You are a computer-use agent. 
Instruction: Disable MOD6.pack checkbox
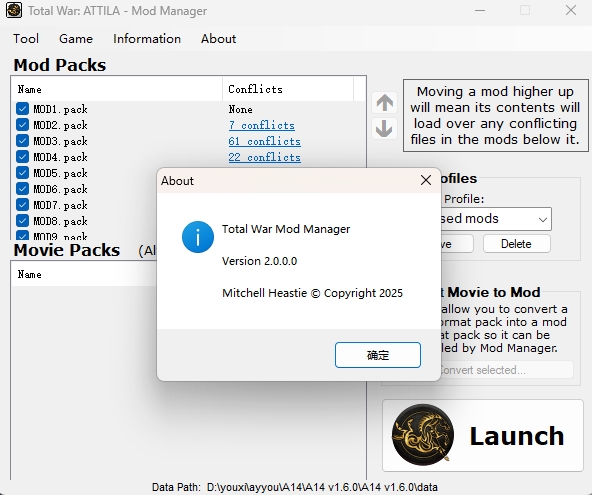22,188
